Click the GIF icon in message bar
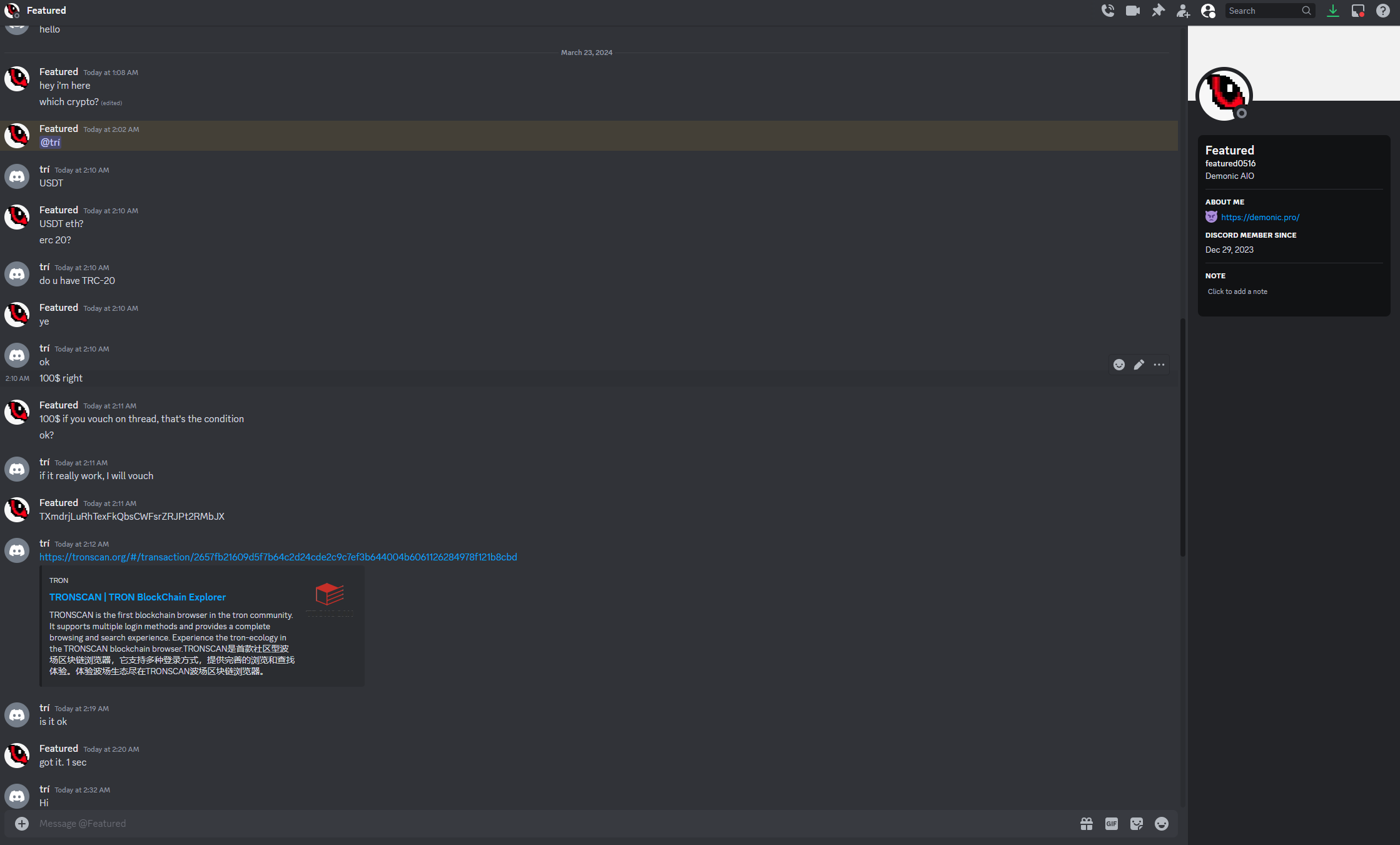 (1112, 823)
